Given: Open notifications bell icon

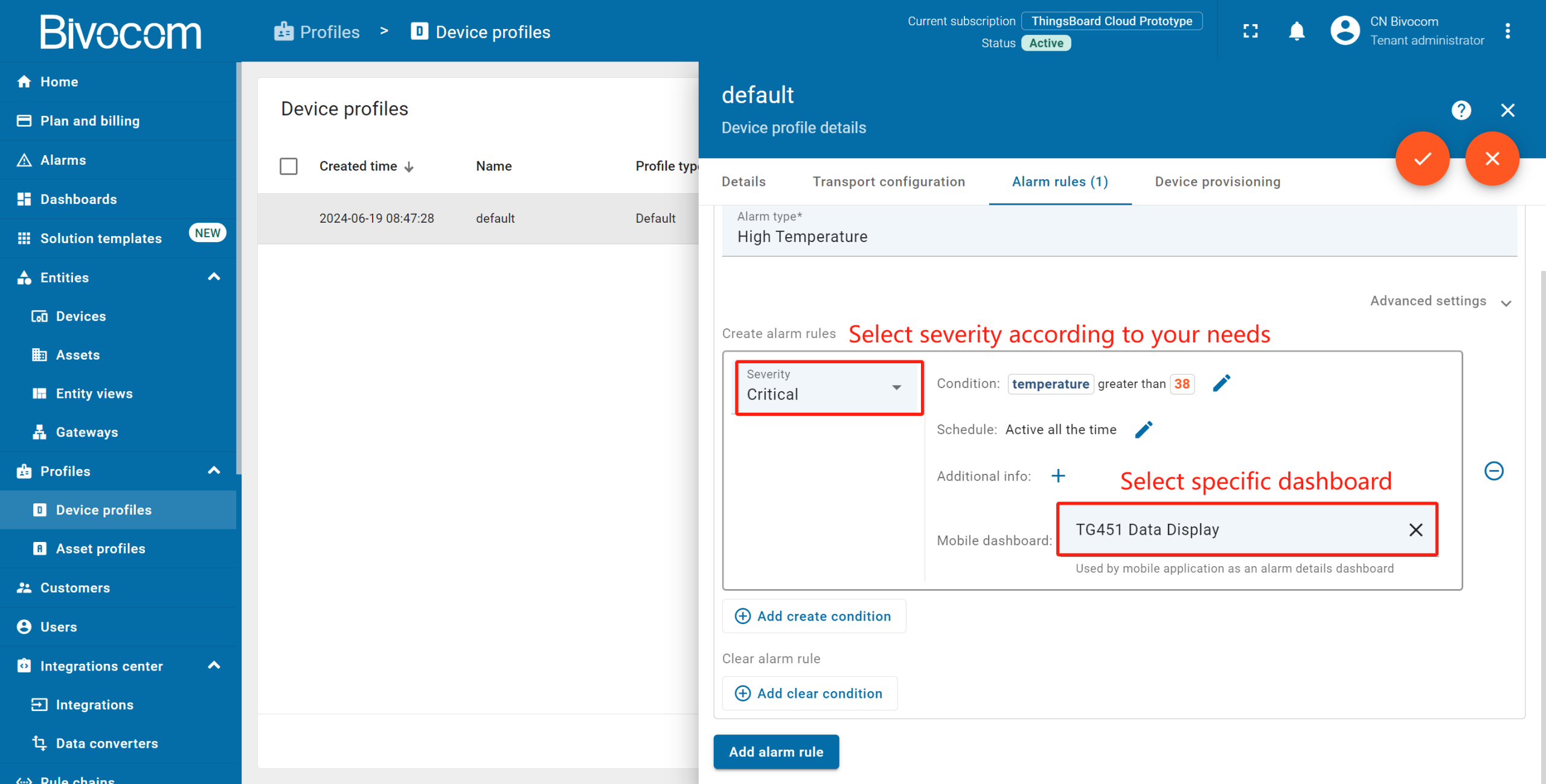Looking at the screenshot, I should (x=1297, y=31).
